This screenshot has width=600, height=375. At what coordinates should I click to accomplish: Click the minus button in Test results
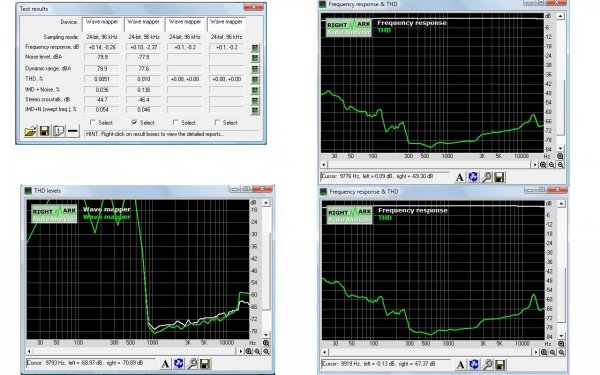pos(73,131)
